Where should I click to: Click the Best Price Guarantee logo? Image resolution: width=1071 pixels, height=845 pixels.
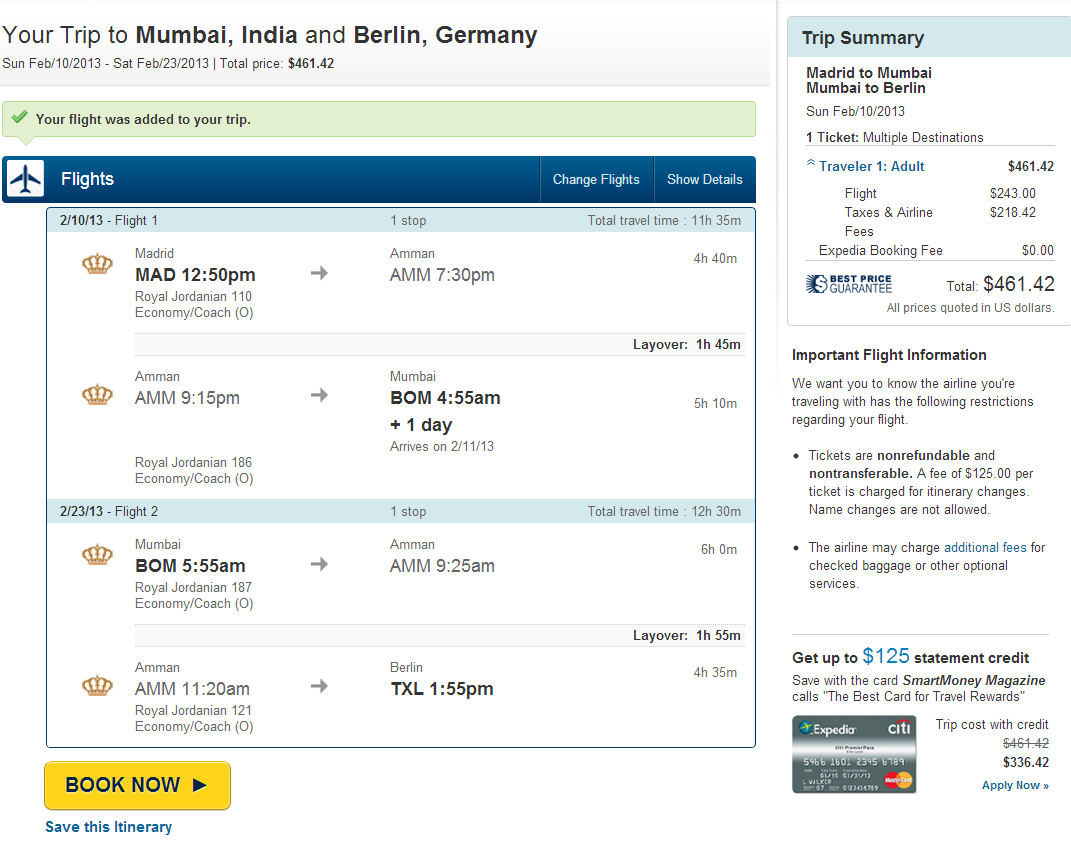point(849,284)
